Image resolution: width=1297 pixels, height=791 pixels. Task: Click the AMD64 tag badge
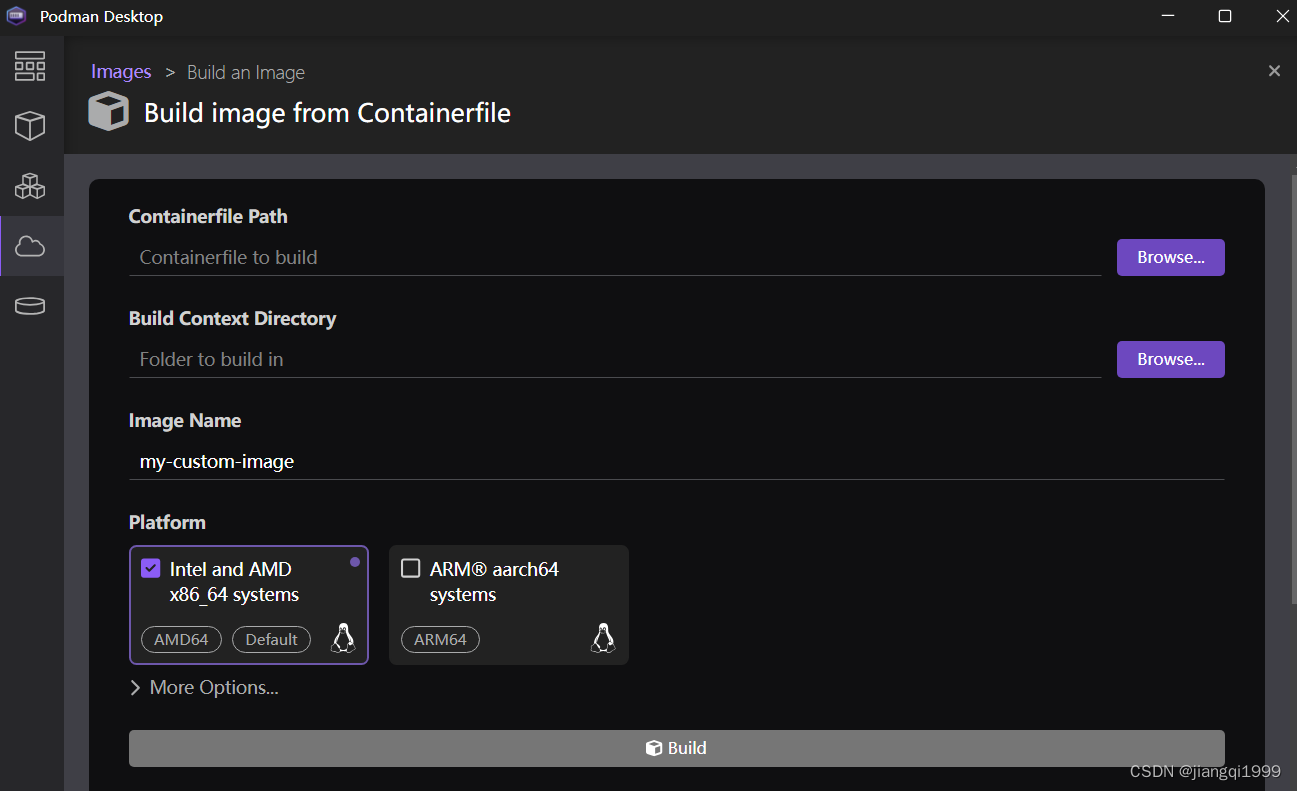181,639
